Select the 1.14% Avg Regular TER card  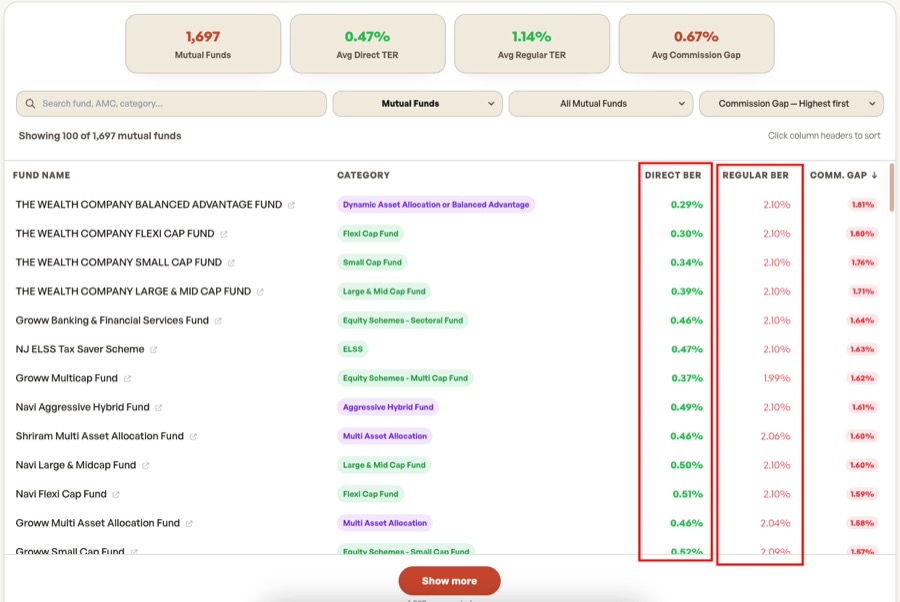[x=532, y=44]
